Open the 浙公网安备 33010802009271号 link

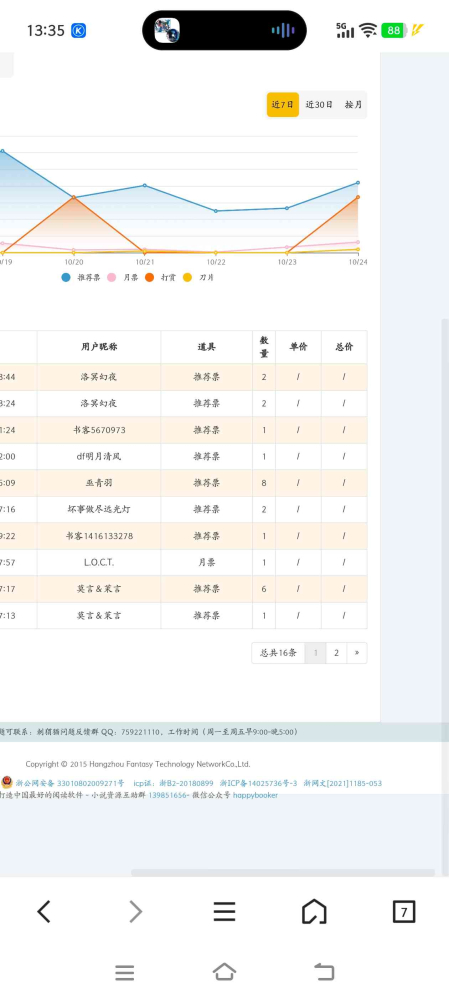[70, 783]
